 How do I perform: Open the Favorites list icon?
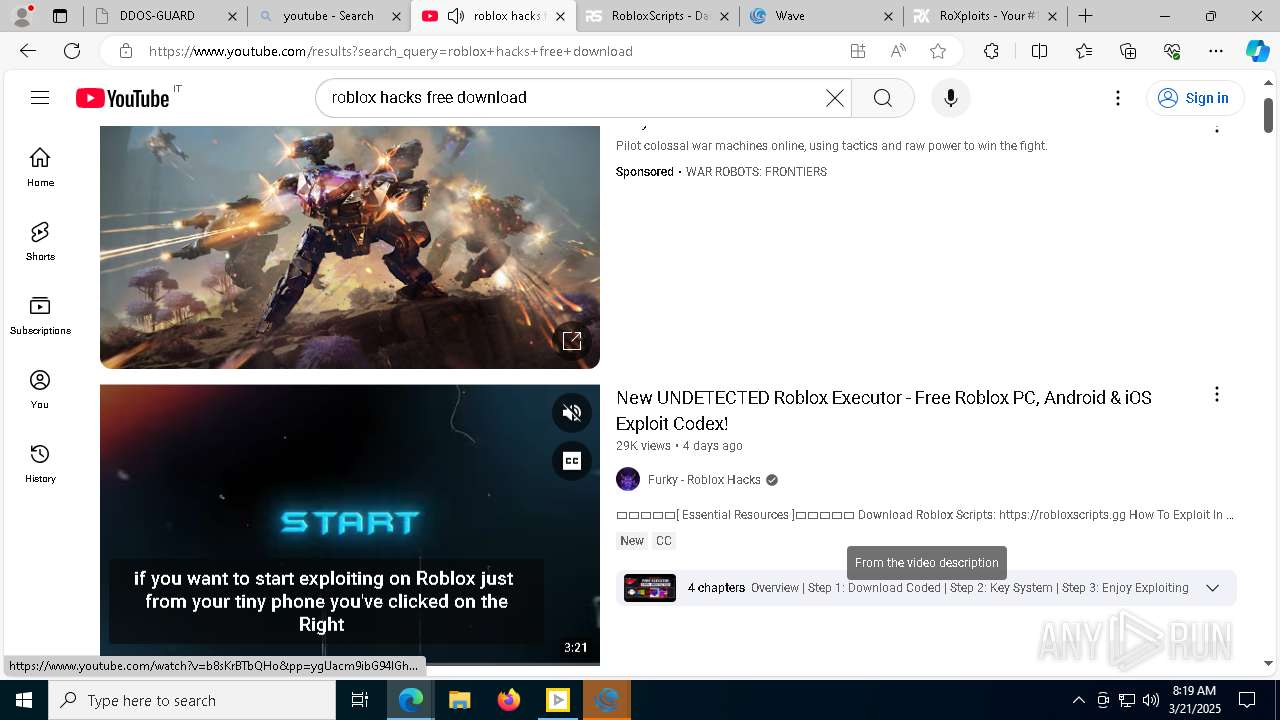[1084, 51]
